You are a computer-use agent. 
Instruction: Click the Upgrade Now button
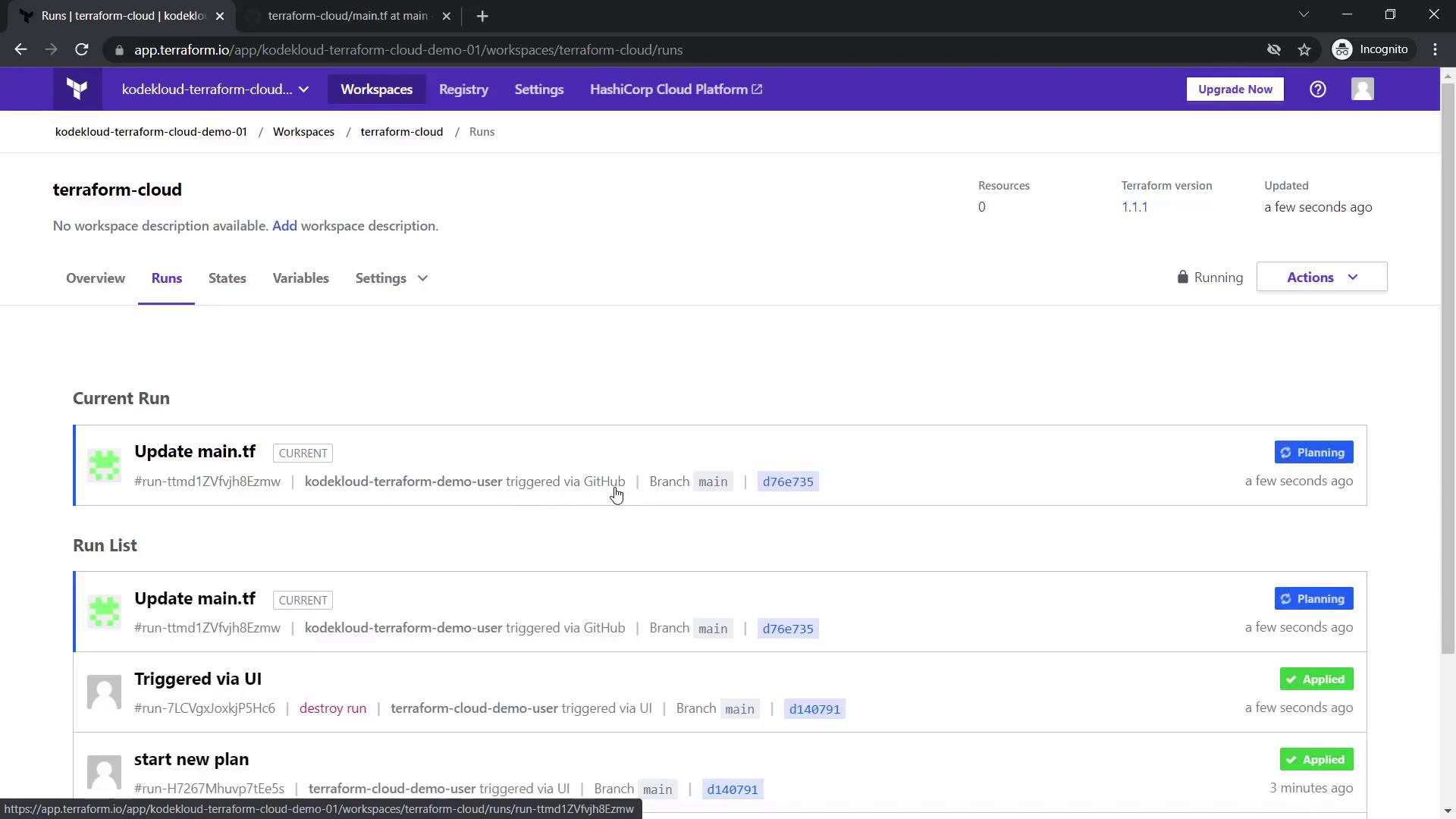pyautogui.click(x=1235, y=89)
